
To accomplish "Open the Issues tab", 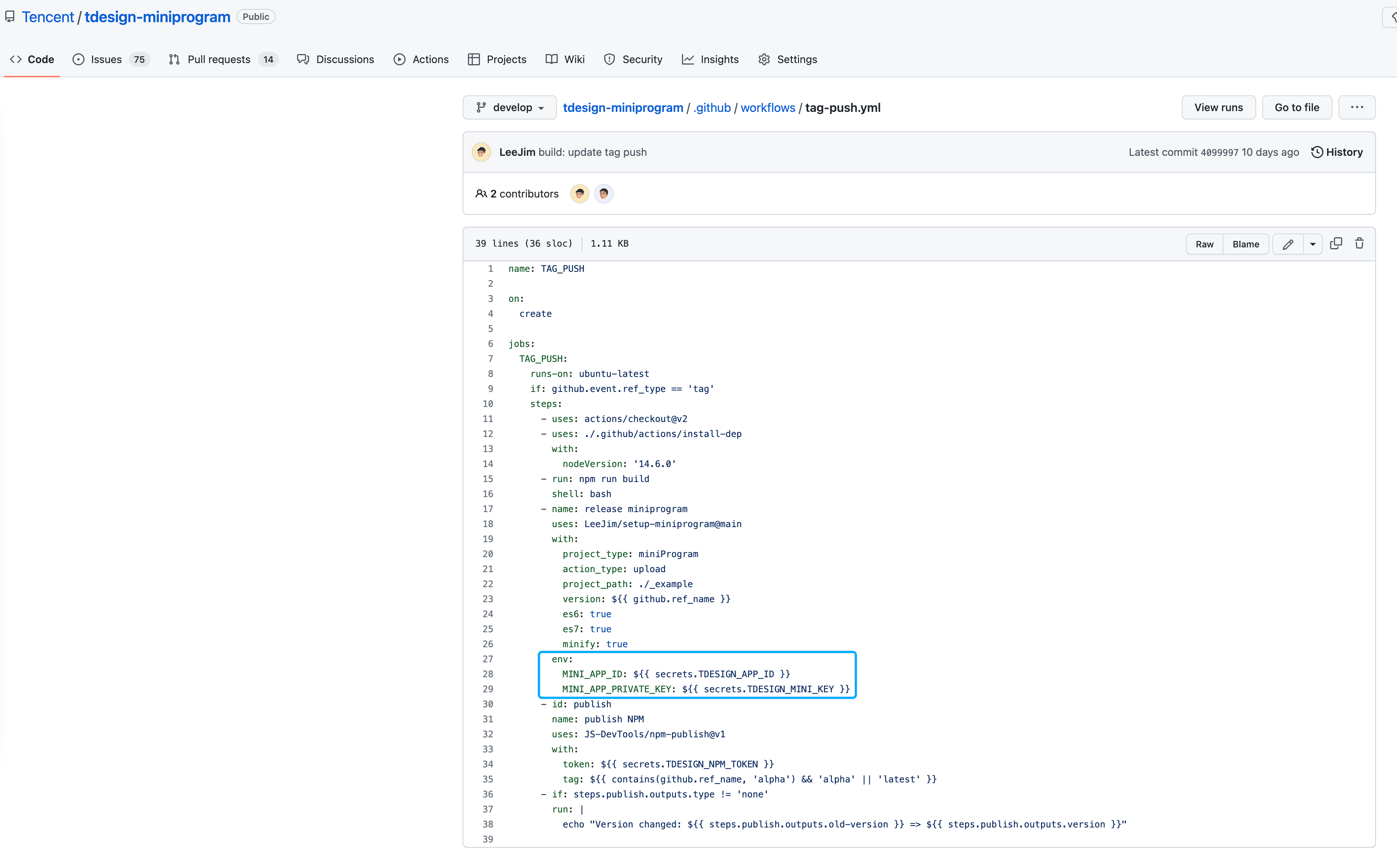I will pyautogui.click(x=111, y=59).
